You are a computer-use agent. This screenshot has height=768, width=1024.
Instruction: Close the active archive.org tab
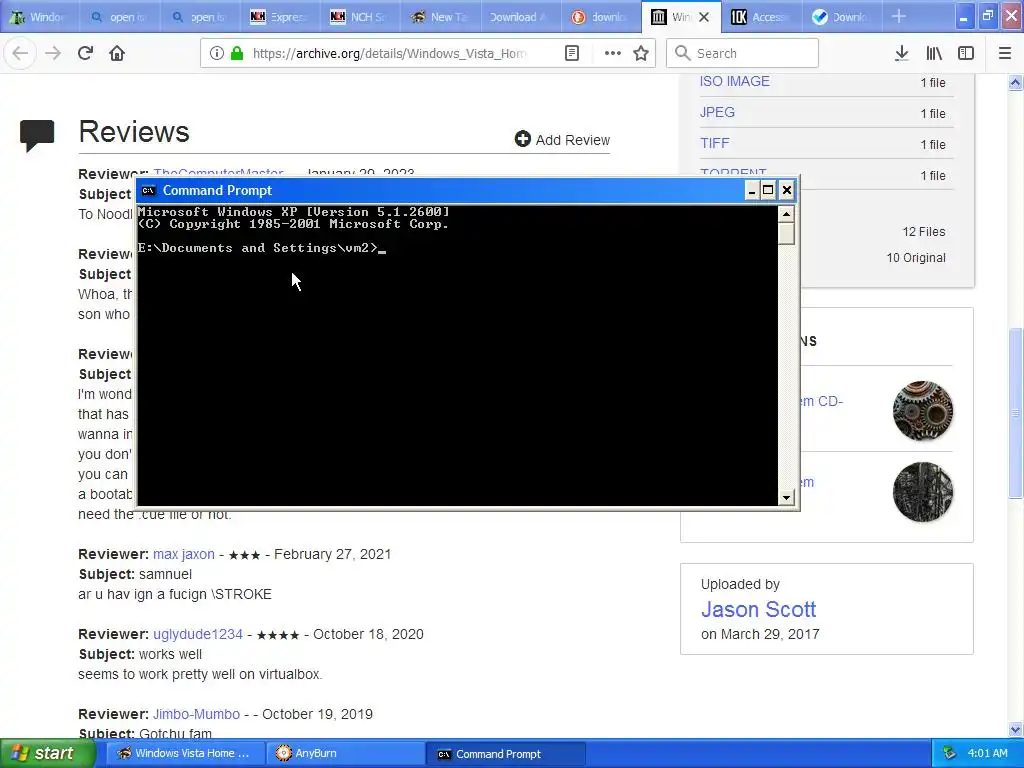pos(704,17)
